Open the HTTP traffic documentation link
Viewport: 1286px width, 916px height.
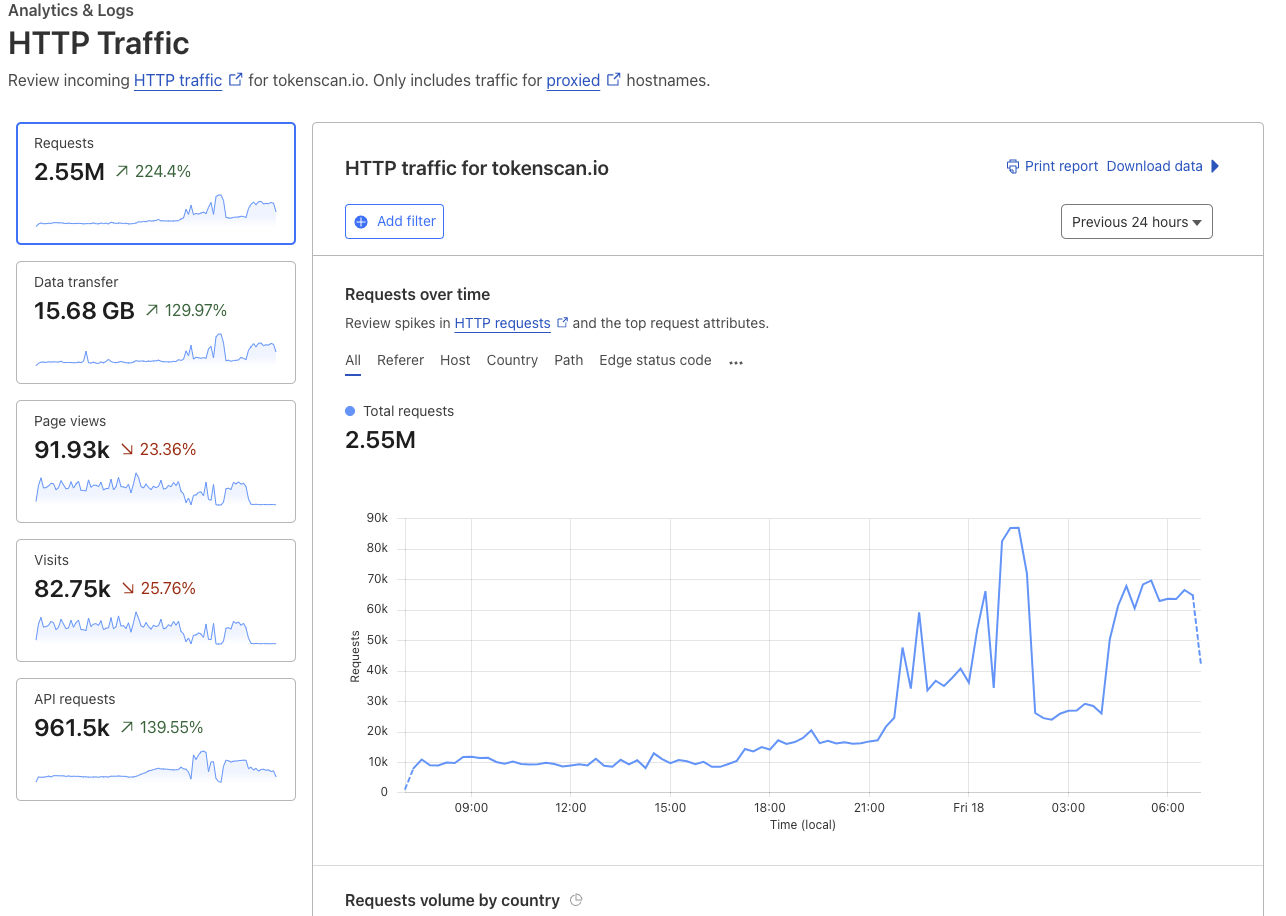(178, 80)
